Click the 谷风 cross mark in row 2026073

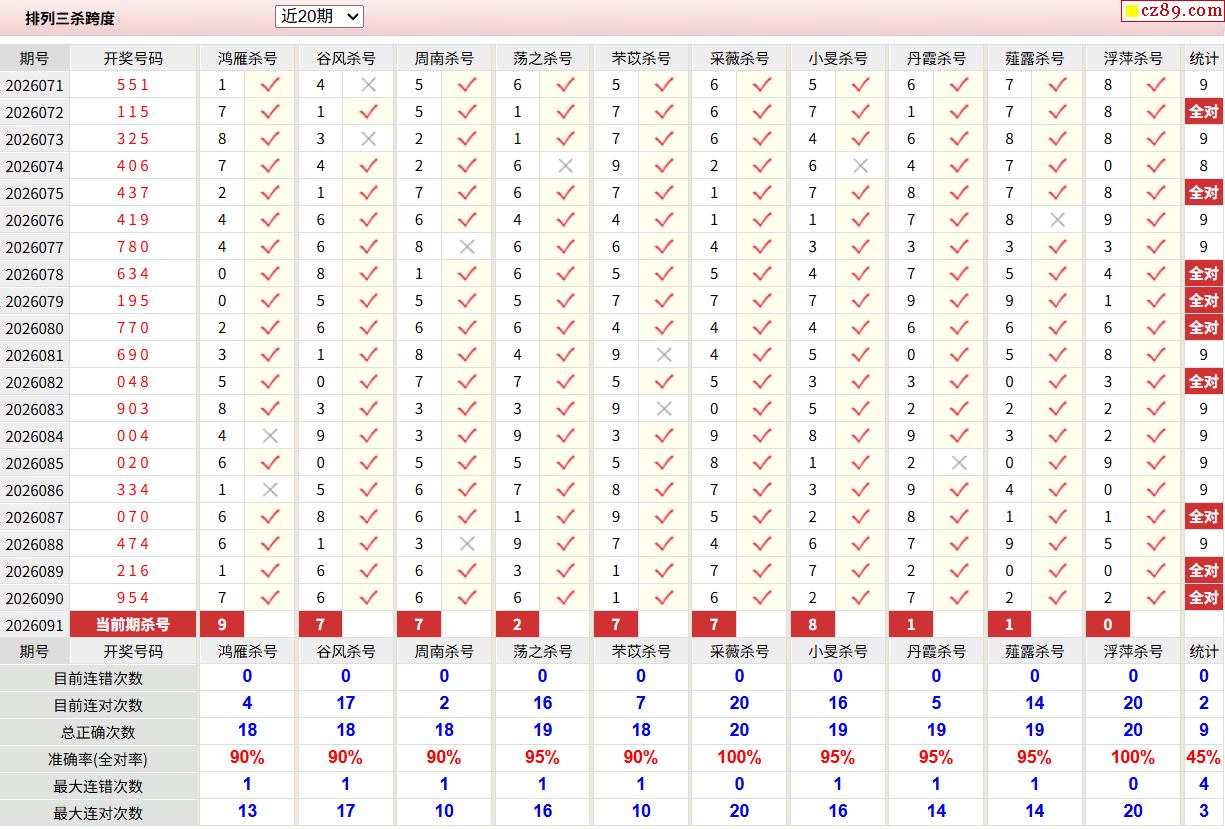click(x=368, y=139)
